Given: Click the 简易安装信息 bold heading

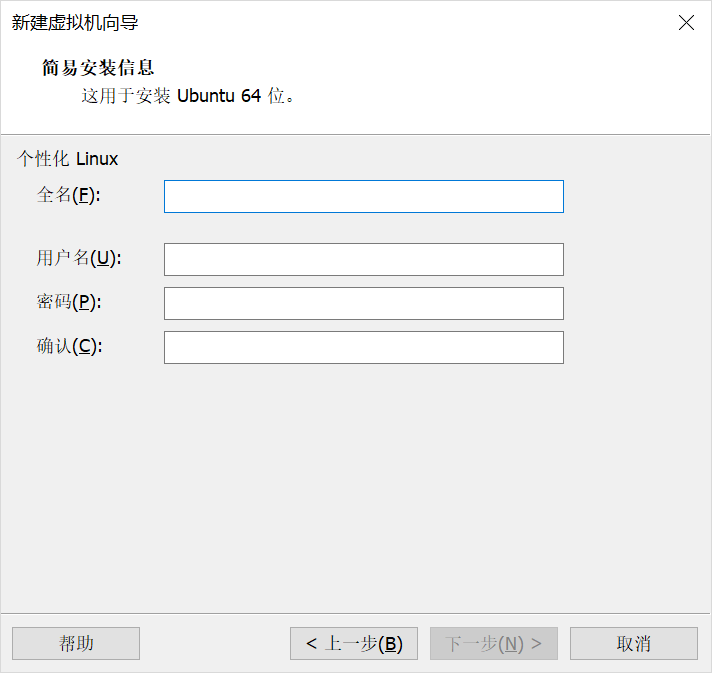Looking at the screenshot, I should [x=98, y=68].
